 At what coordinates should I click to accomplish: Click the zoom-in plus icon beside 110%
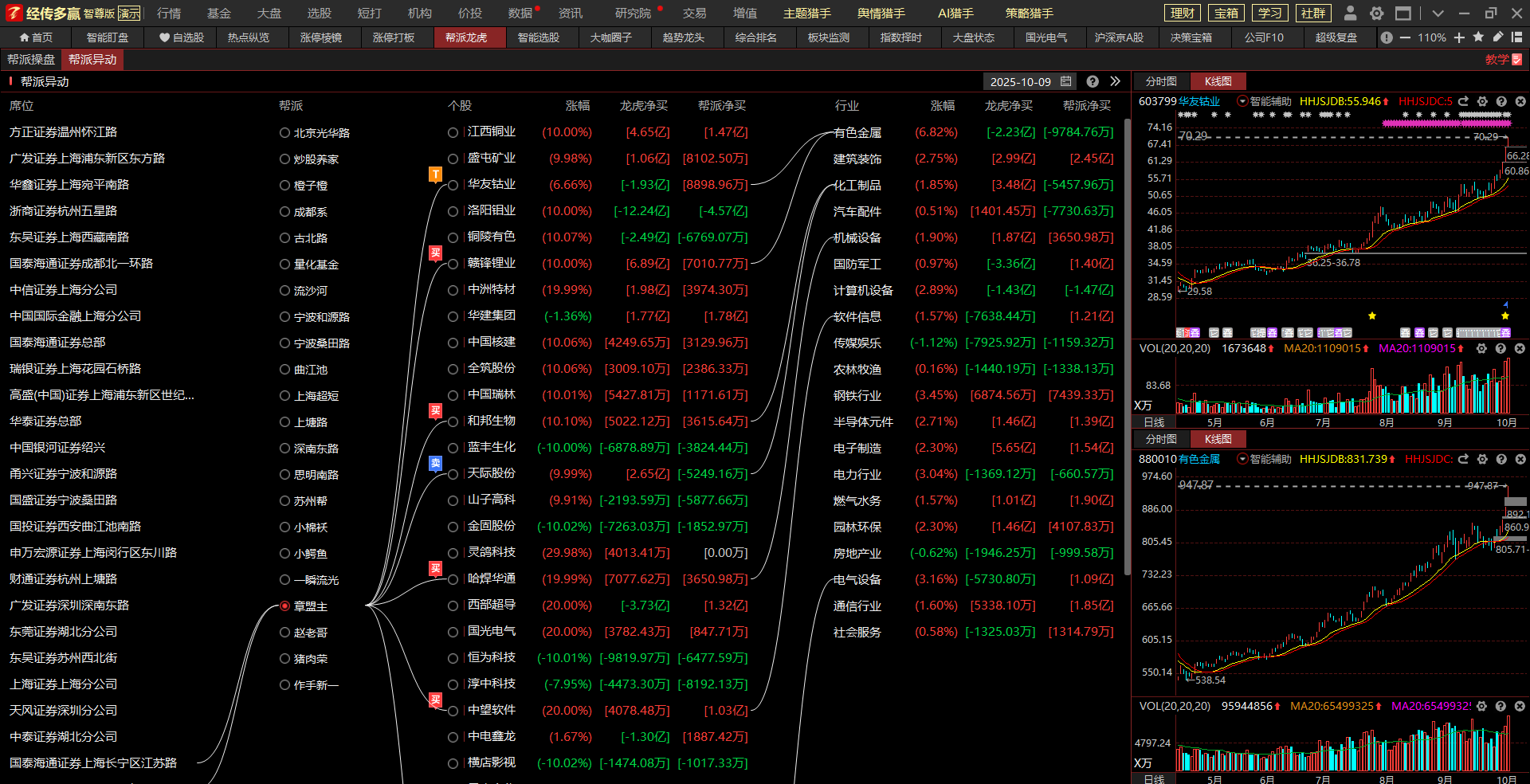pos(1459,37)
